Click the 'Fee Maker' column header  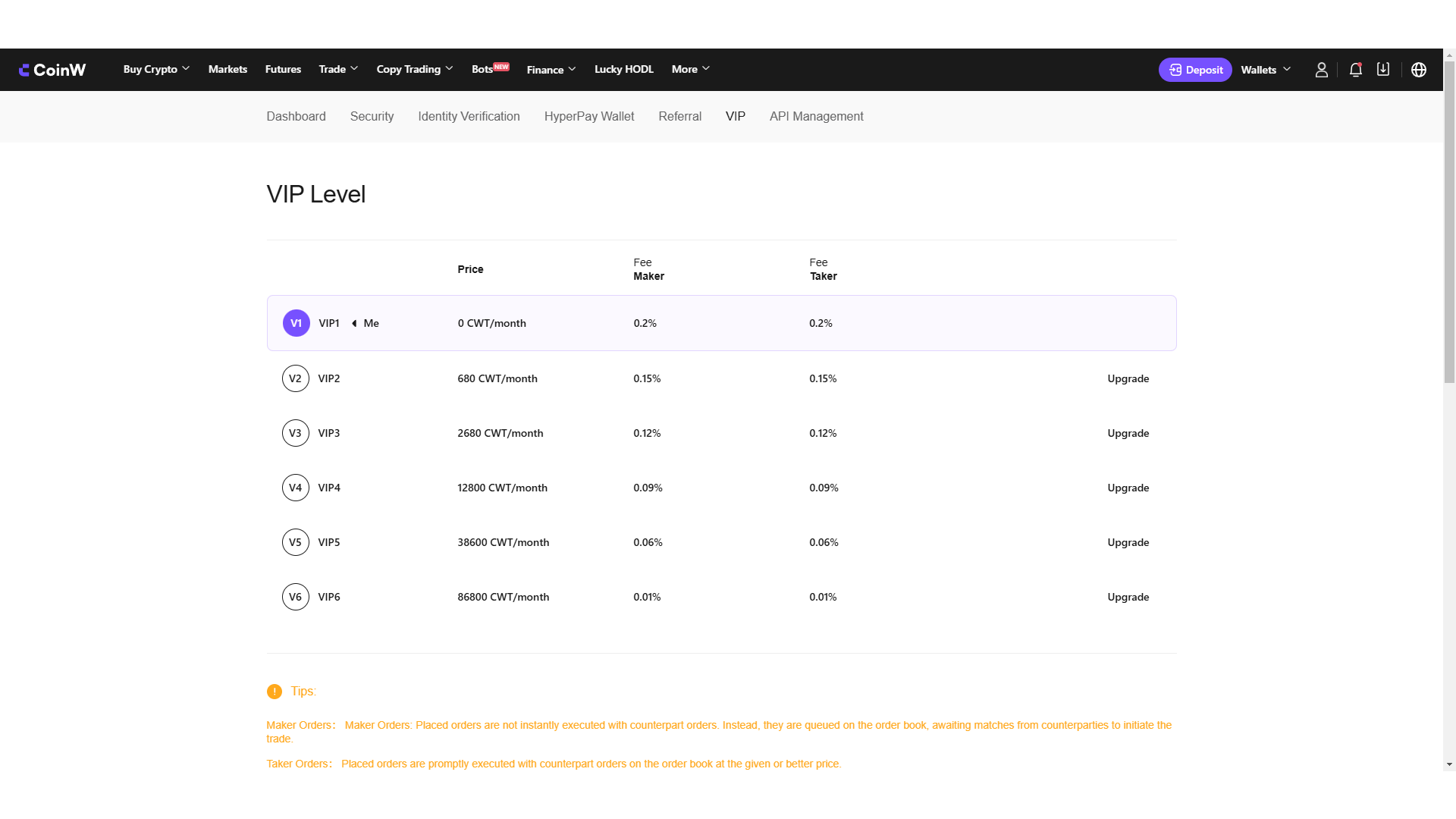pos(648,269)
